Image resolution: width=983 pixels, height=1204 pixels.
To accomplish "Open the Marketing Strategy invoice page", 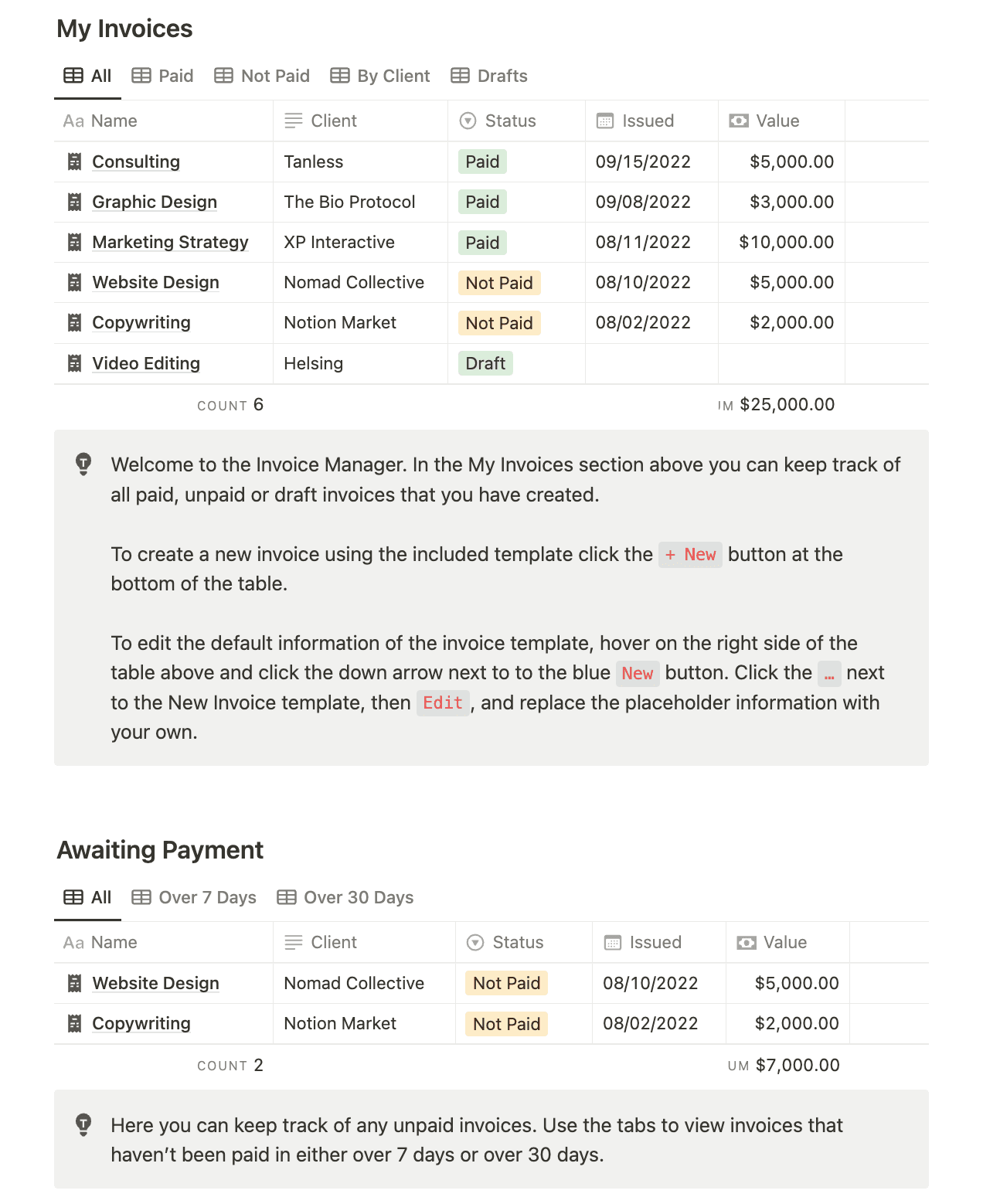I will (170, 242).
